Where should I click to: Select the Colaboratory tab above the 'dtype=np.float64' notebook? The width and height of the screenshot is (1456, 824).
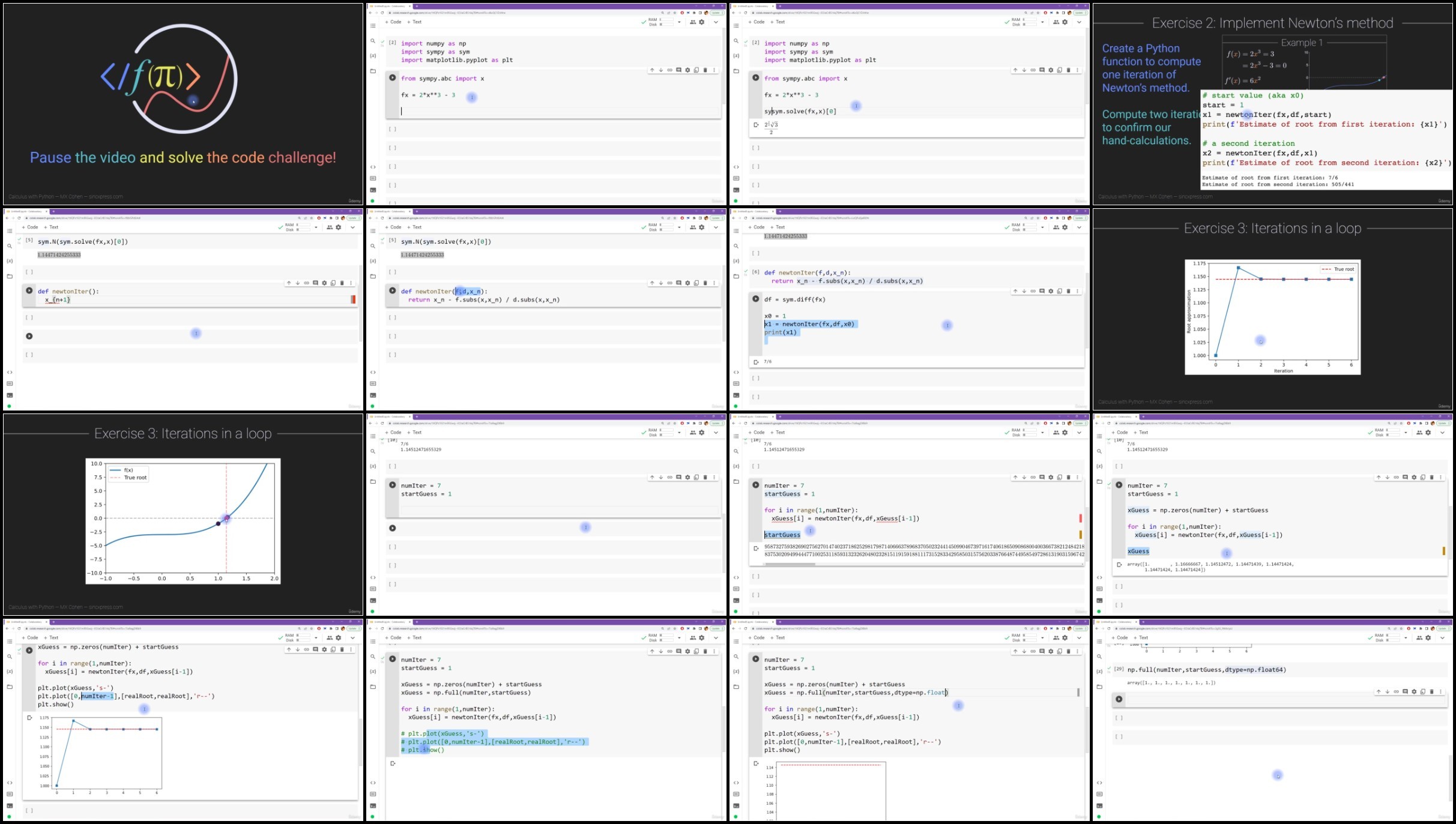tap(1116, 622)
